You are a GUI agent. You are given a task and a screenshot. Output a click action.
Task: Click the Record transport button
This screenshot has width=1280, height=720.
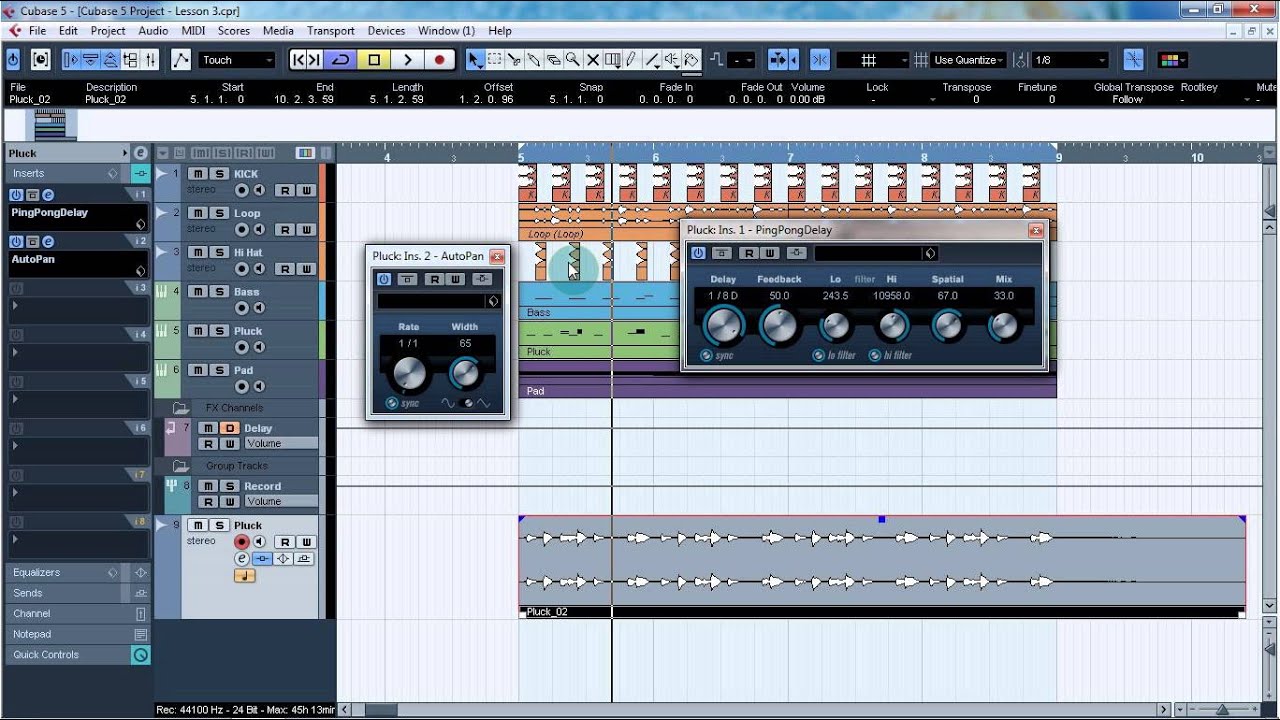tap(439, 60)
